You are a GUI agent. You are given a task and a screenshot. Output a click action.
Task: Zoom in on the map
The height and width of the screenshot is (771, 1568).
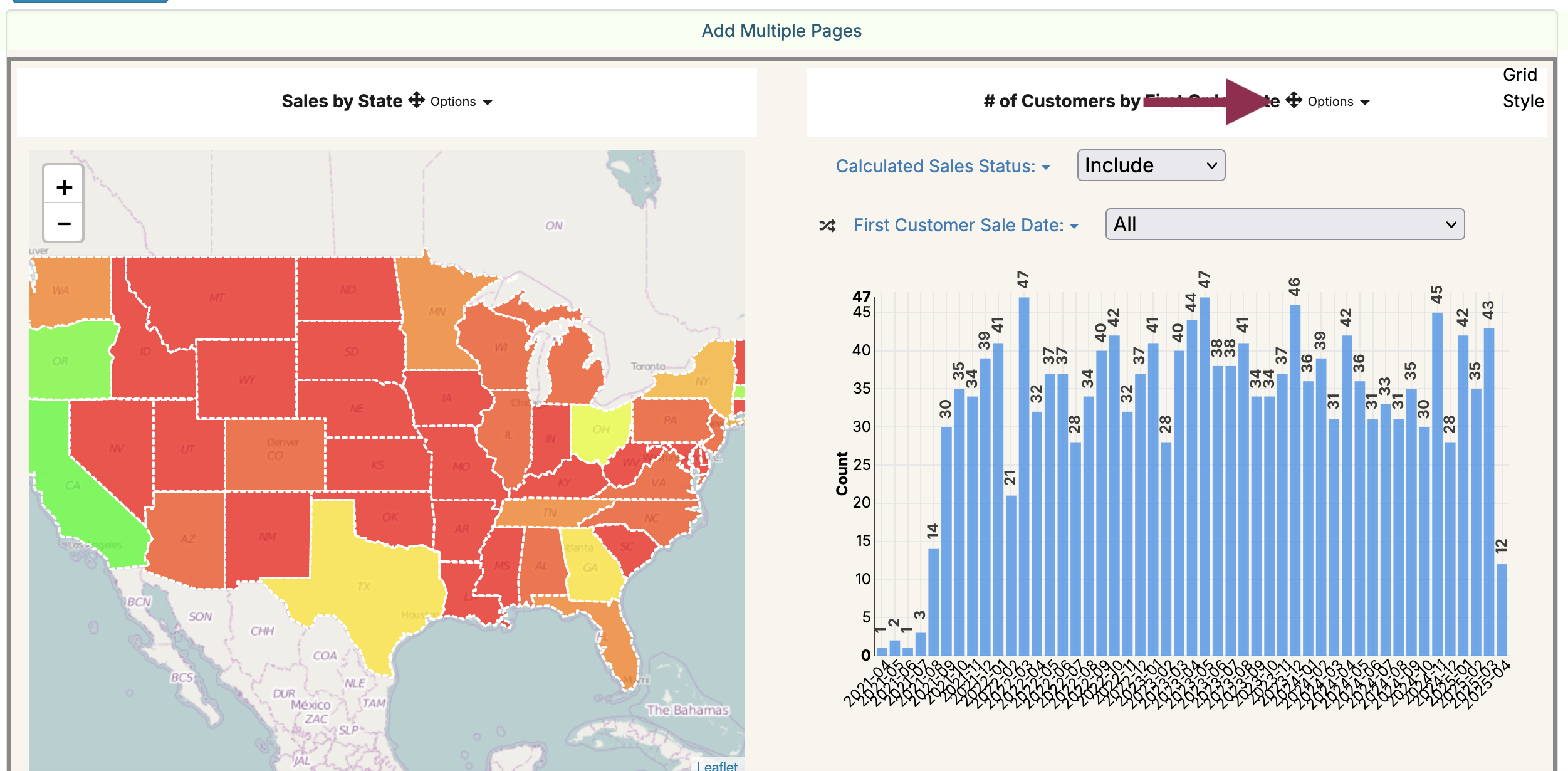[63, 187]
